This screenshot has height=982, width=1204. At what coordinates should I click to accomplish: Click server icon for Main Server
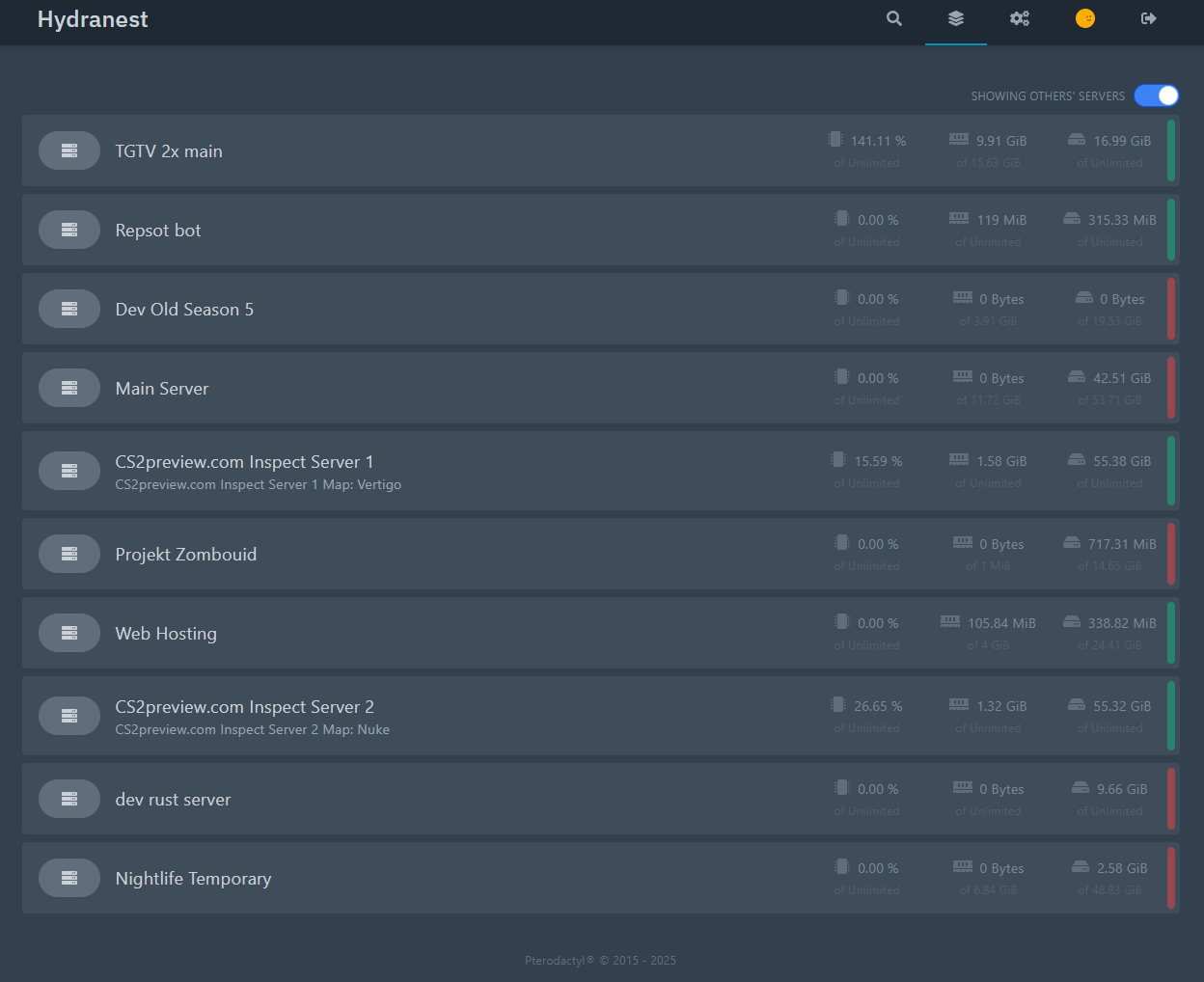point(69,388)
